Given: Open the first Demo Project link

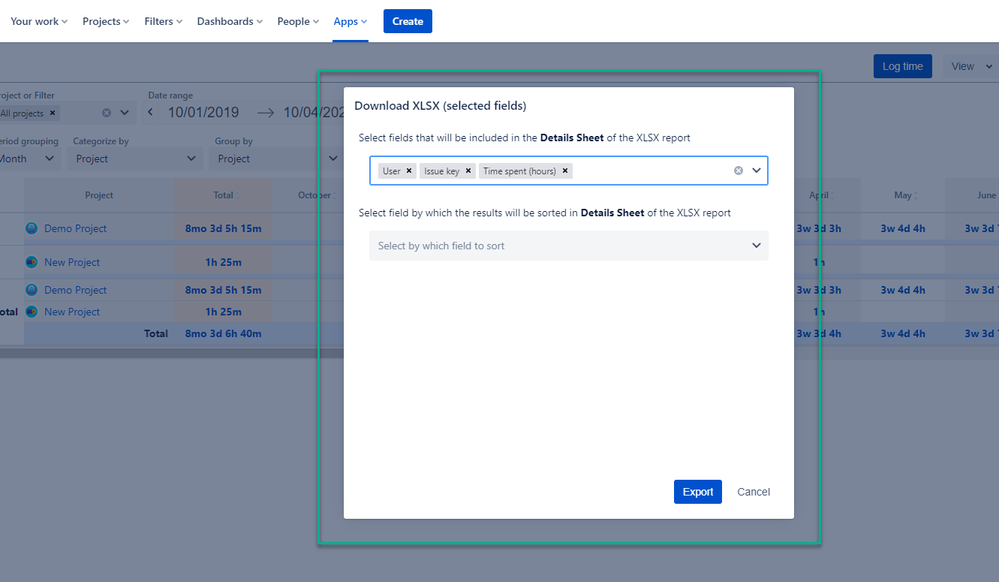Looking at the screenshot, I should coord(75,228).
